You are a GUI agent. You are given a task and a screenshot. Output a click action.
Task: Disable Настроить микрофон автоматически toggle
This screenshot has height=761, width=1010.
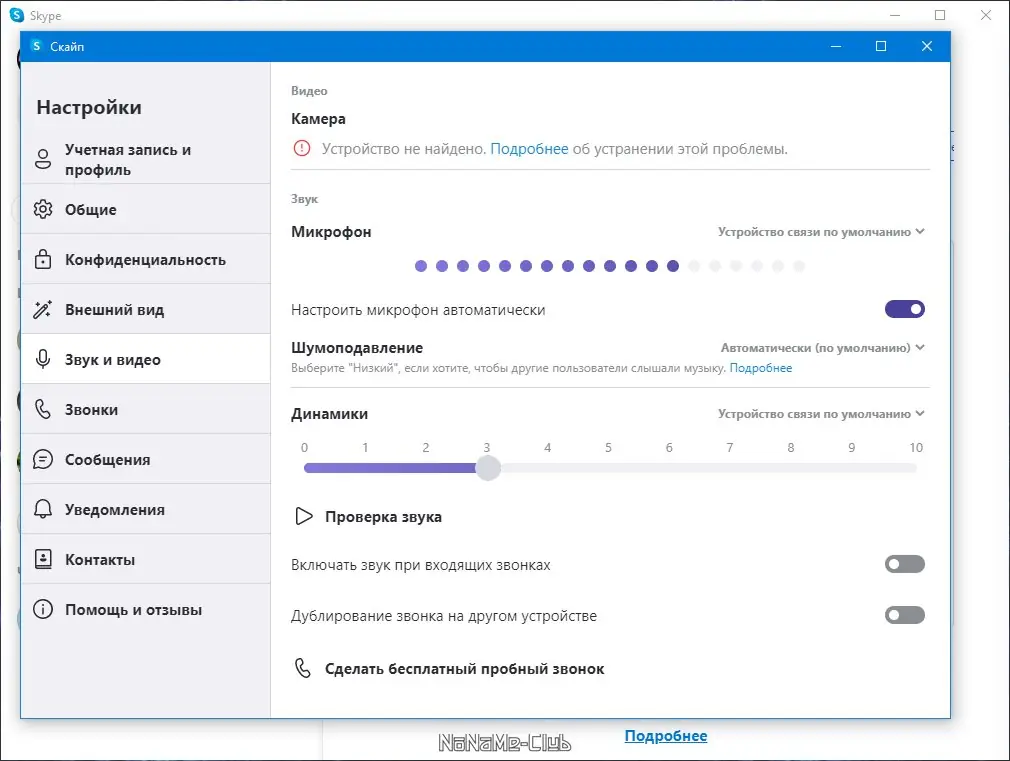point(904,309)
